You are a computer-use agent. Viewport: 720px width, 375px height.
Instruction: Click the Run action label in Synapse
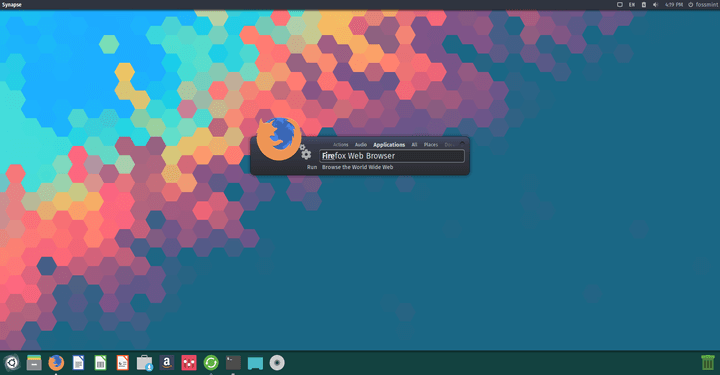point(312,167)
